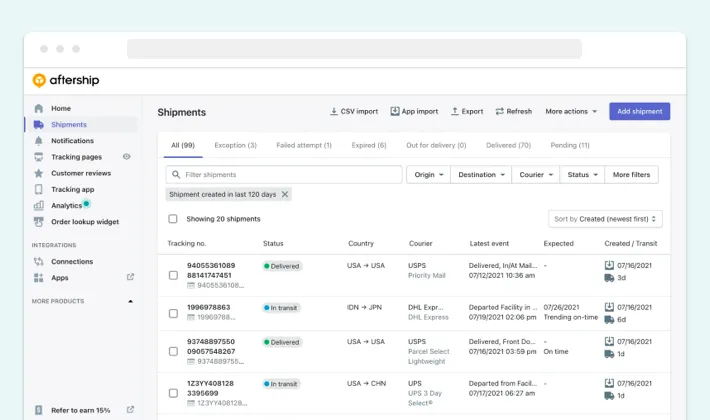The width and height of the screenshot is (710, 420).
Task: Click the USA → CHN country cell
Action: 366,383
